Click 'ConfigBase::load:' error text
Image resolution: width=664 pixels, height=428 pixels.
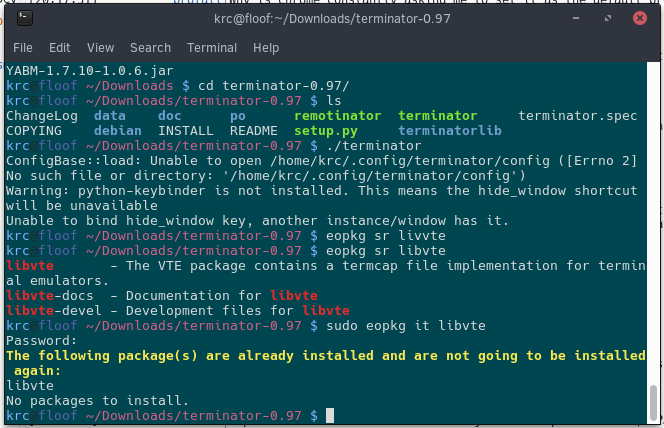tap(74, 161)
